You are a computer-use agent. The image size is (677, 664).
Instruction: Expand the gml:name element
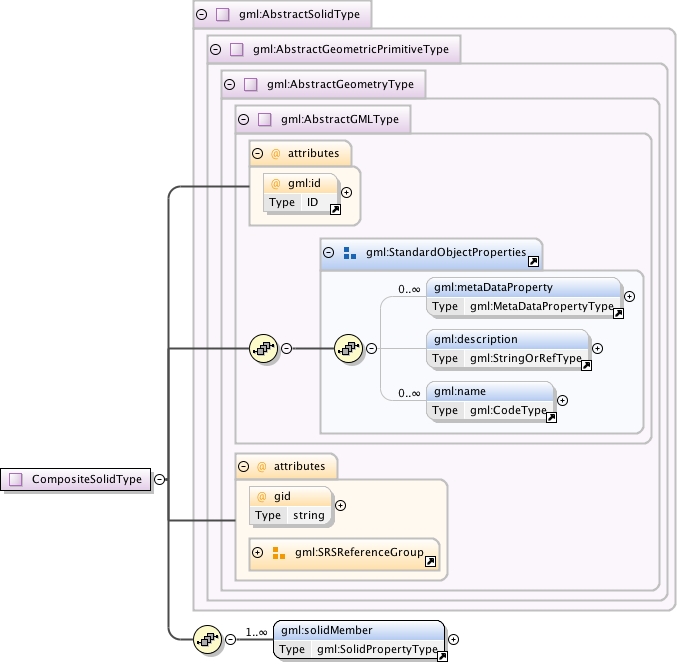pos(562,400)
